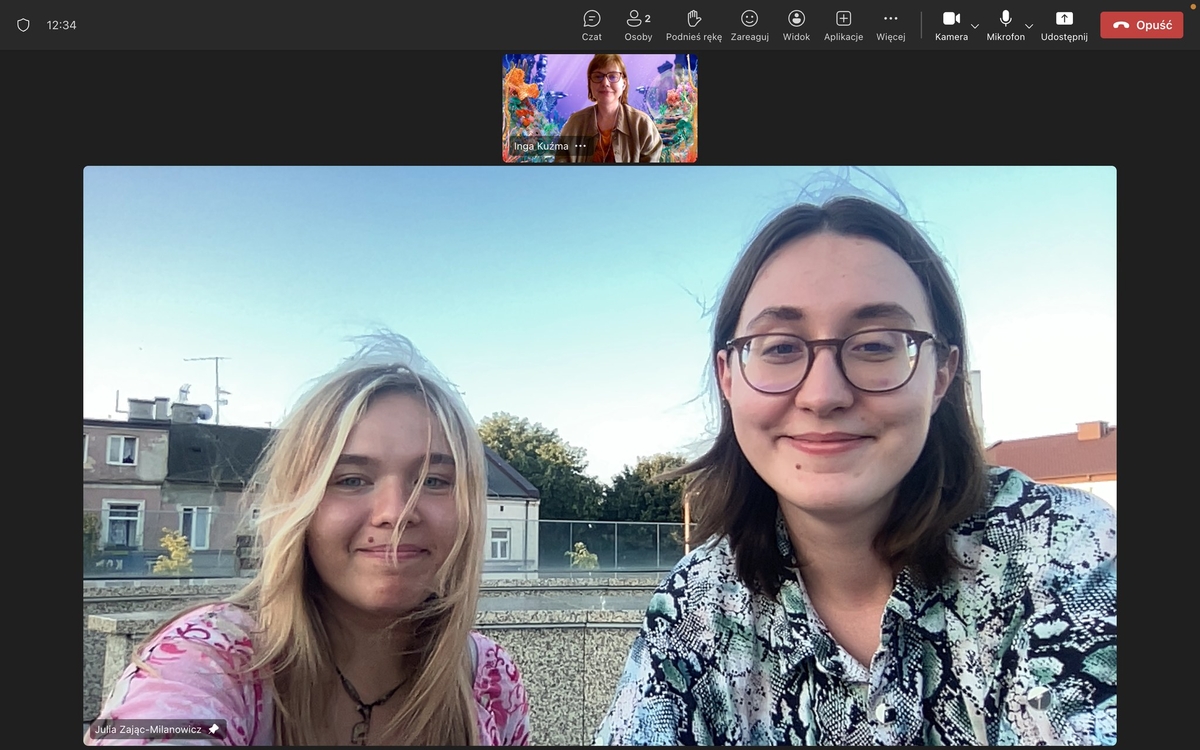Leave the meeting with Opuść button
Image resolution: width=1200 pixels, height=750 pixels.
click(x=1141, y=25)
